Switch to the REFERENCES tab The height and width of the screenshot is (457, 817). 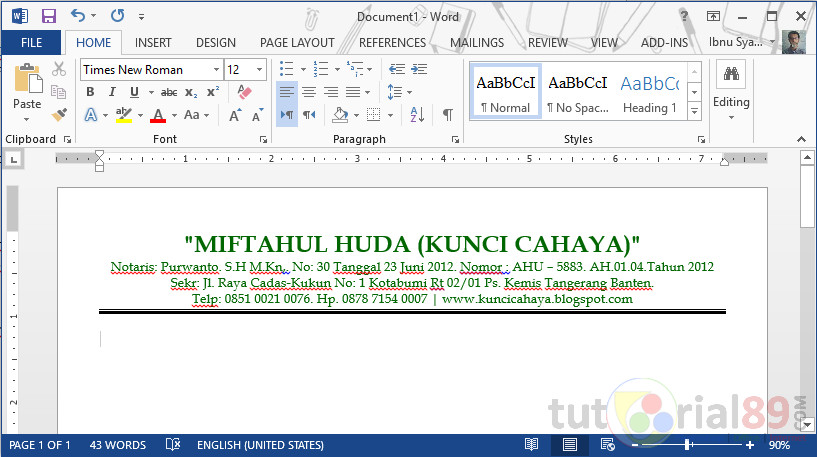392,43
